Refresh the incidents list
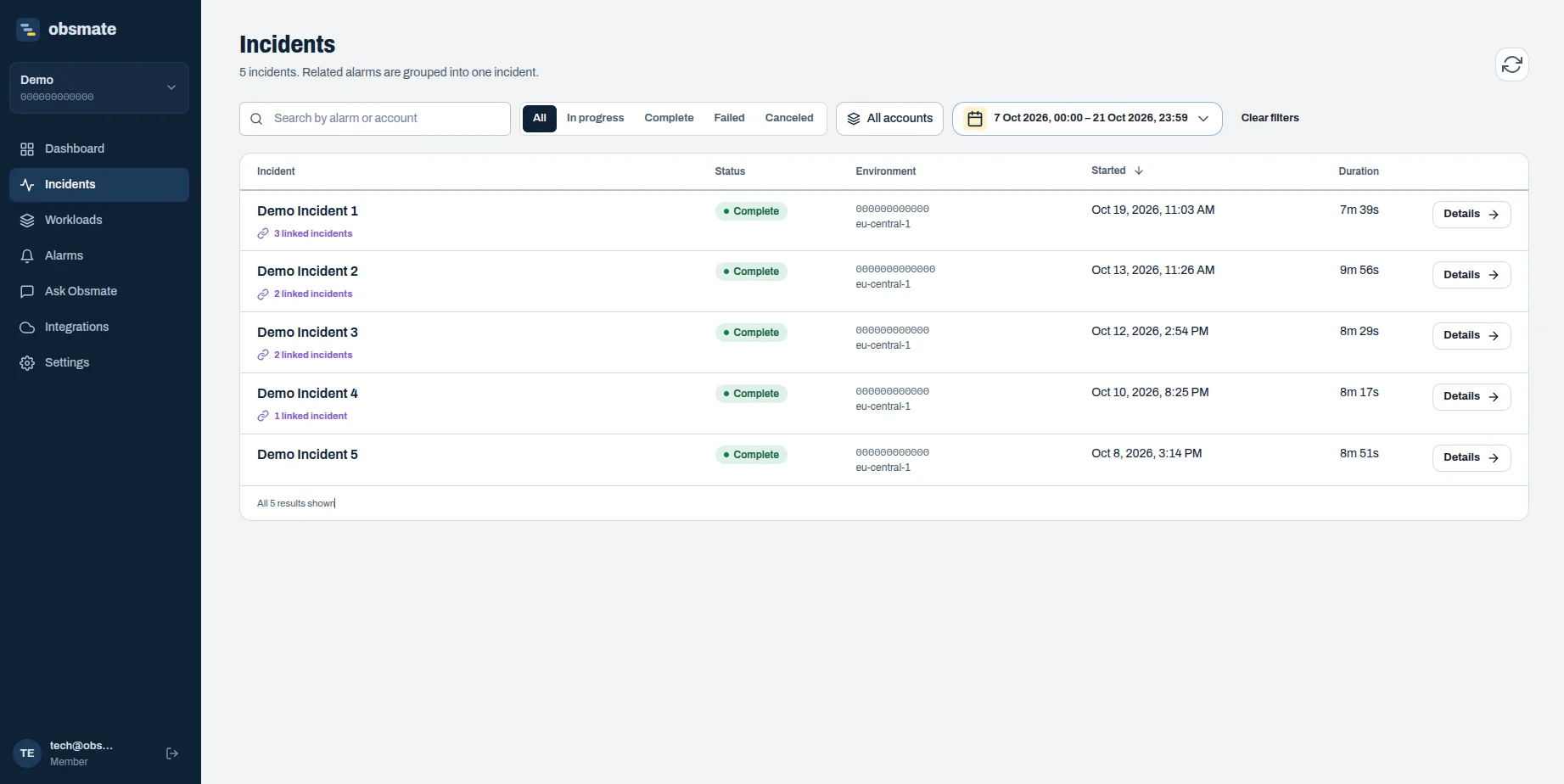The image size is (1564, 784). [1511, 64]
